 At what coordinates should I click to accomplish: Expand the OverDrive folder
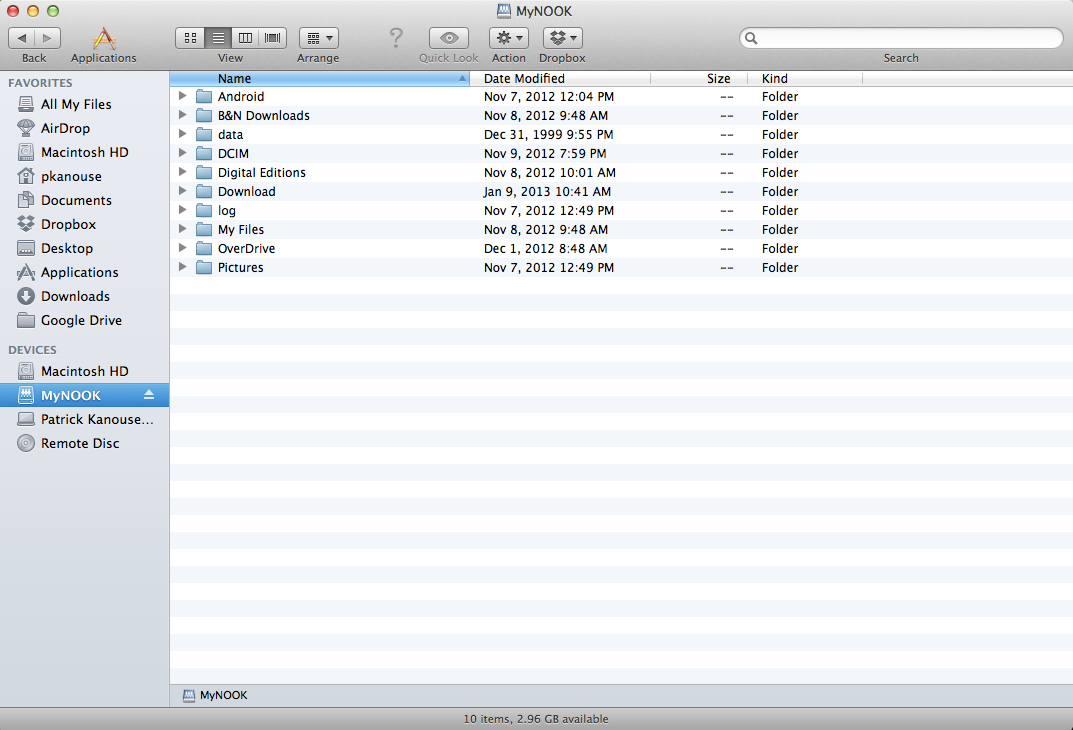click(x=183, y=248)
